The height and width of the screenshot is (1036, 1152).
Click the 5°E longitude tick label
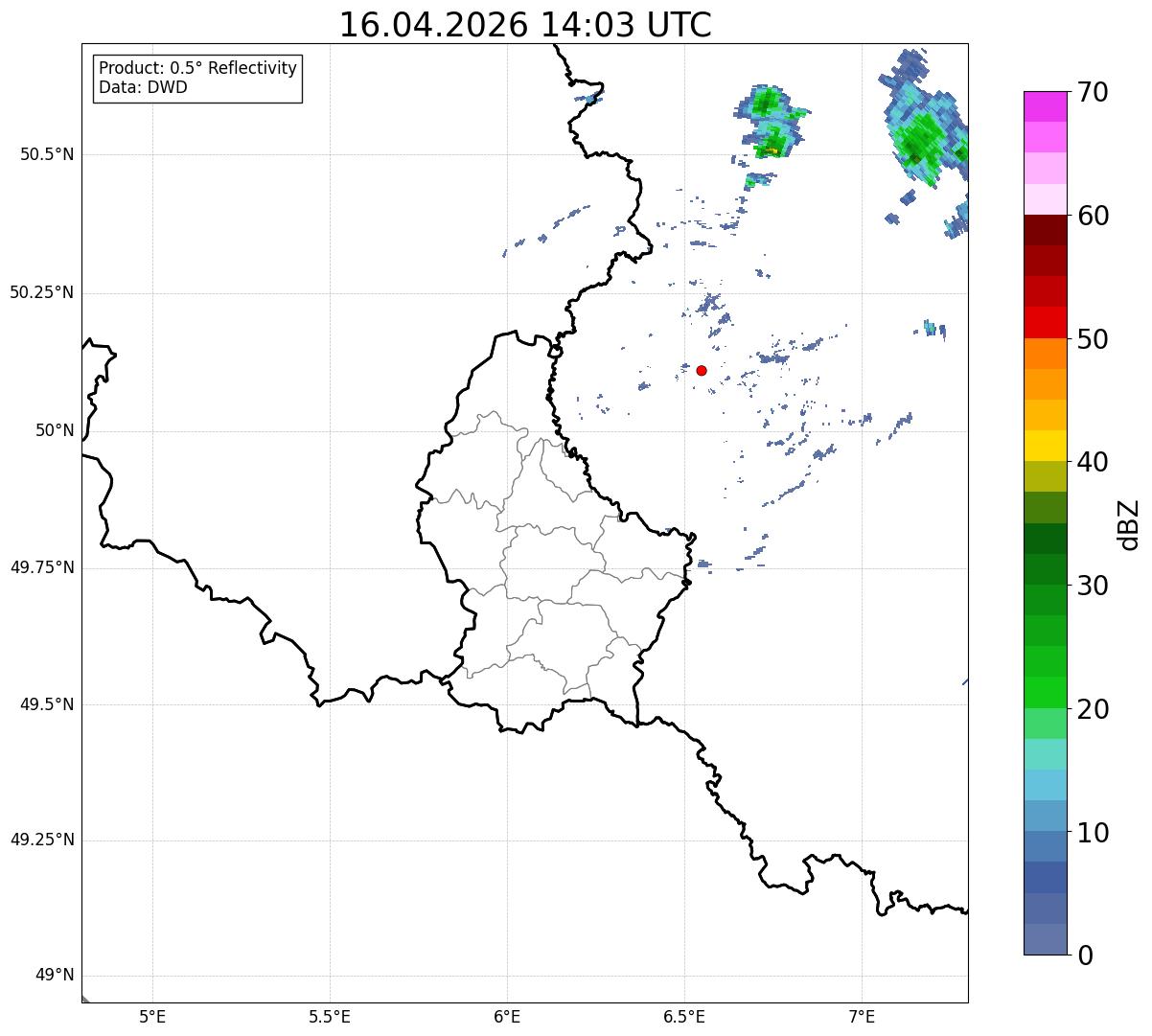point(152,1016)
